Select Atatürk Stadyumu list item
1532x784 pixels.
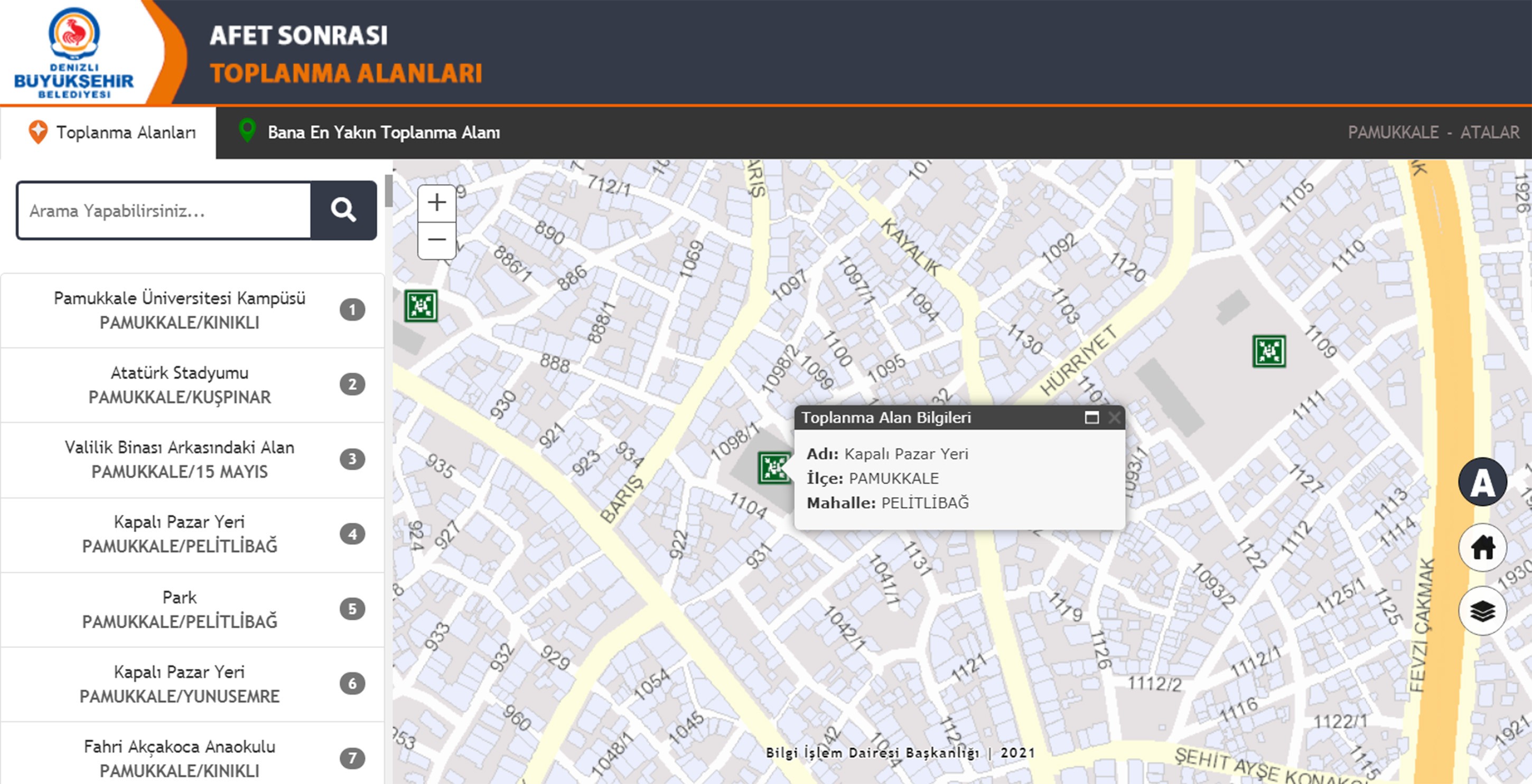(x=192, y=384)
